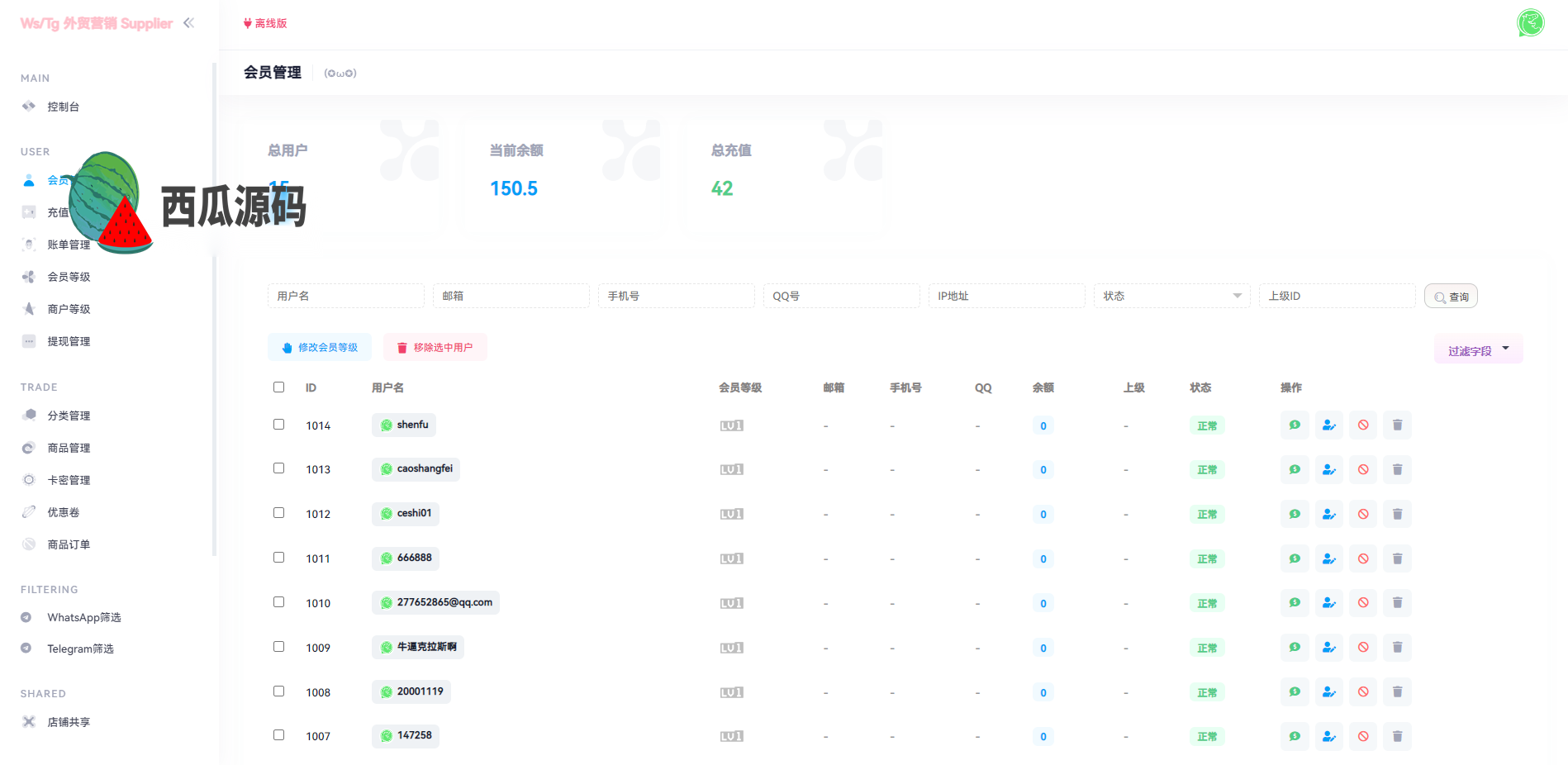
Task: Check the row checkbox for ID 1010
Action: pos(279,602)
